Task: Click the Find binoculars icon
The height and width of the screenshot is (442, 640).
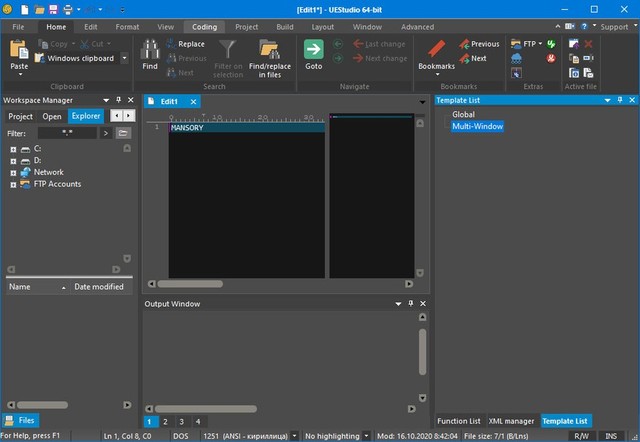Action: [150, 50]
